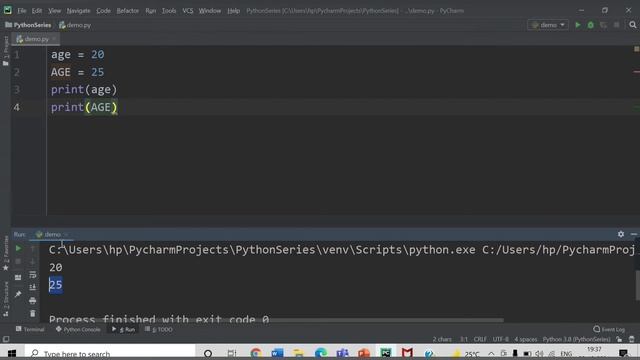Viewport: 640px width, 360px height.
Task: Toggle soft-wrap in Run console
Action: tap(33, 275)
